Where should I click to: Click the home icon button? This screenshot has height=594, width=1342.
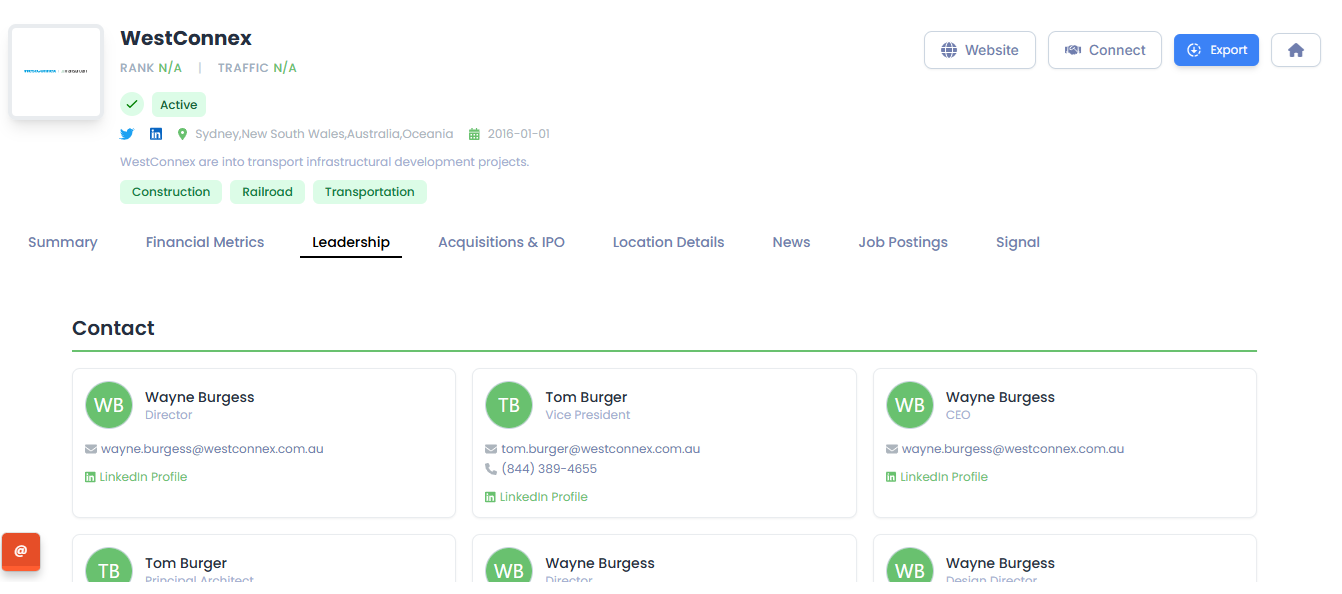1296,50
